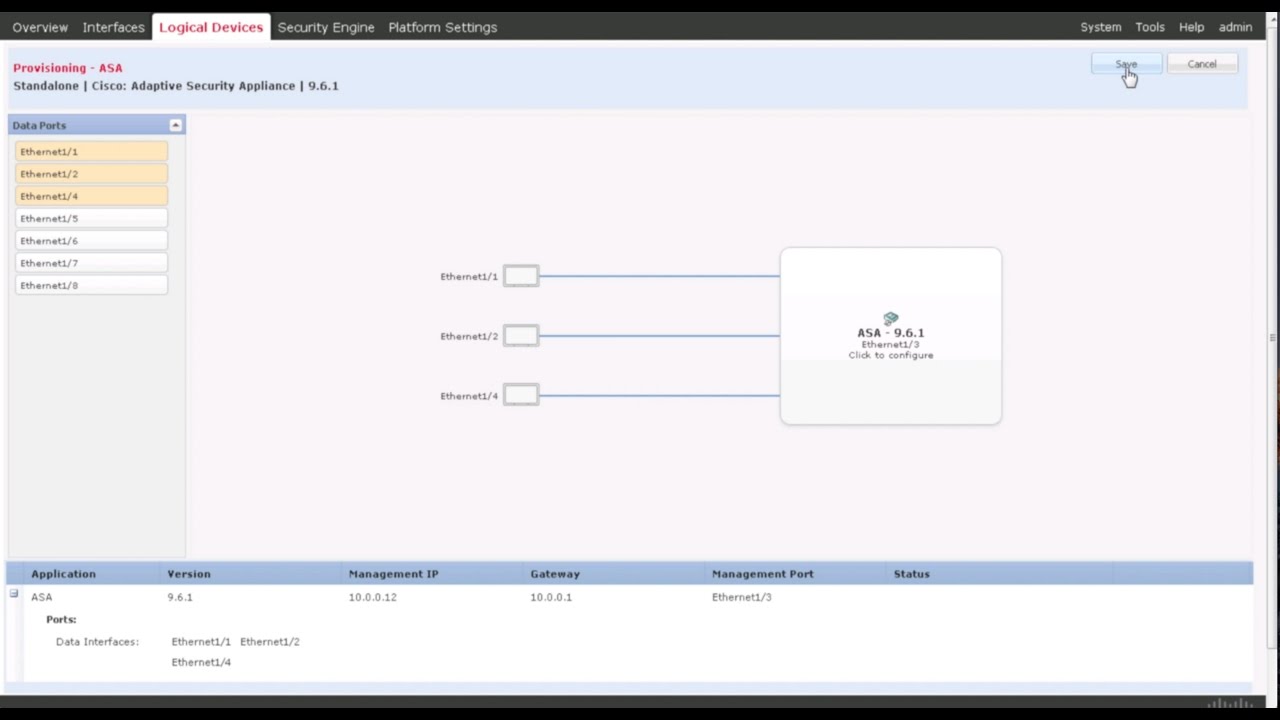1280x720 pixels.
Task: Open the Overview tab
Action: (x=40, y=27)
